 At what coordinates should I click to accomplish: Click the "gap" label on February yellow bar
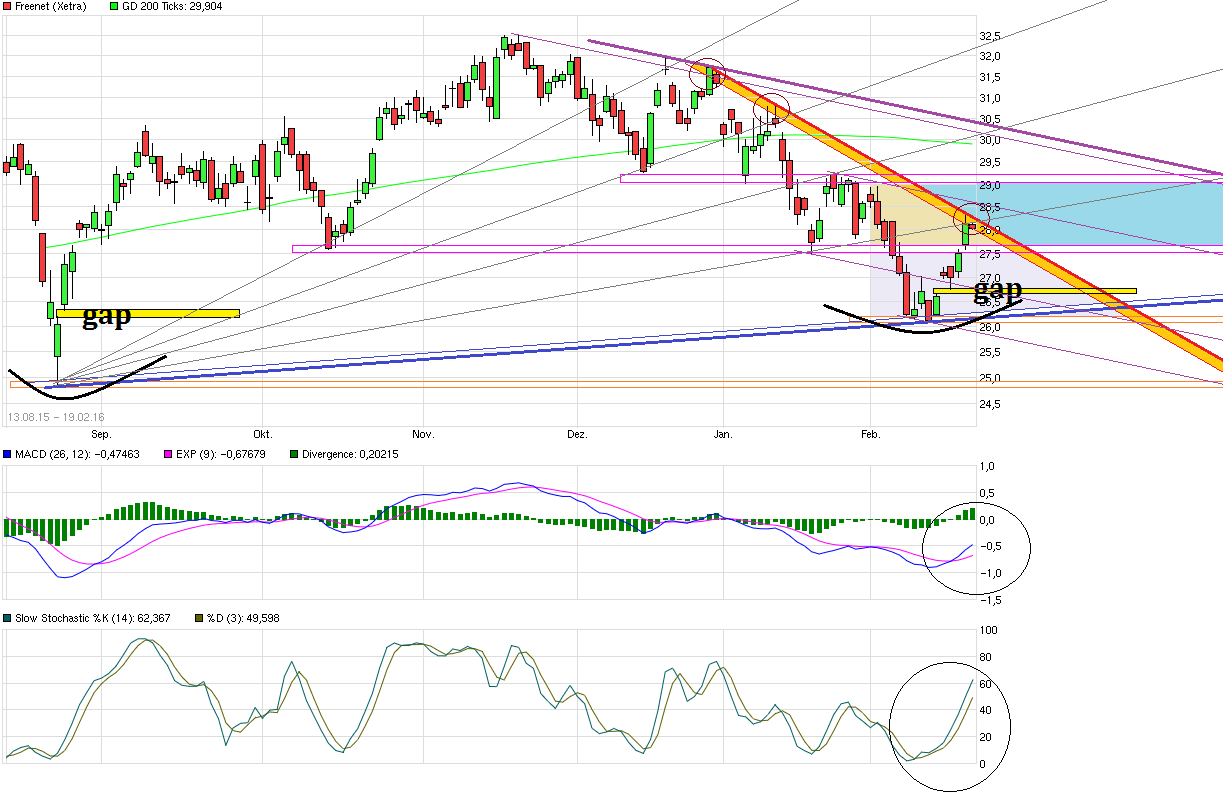pos(998,290)
